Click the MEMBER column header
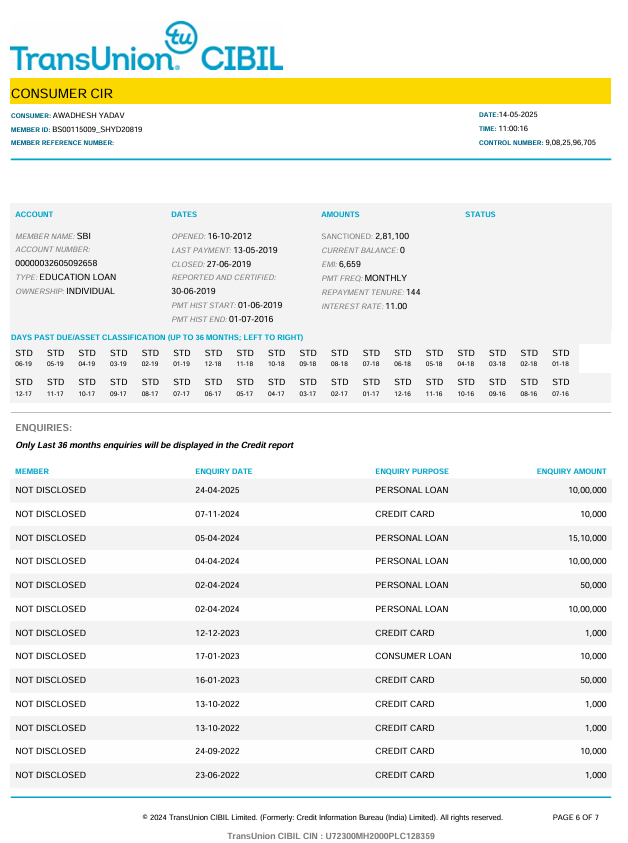 tap(32, 471)
